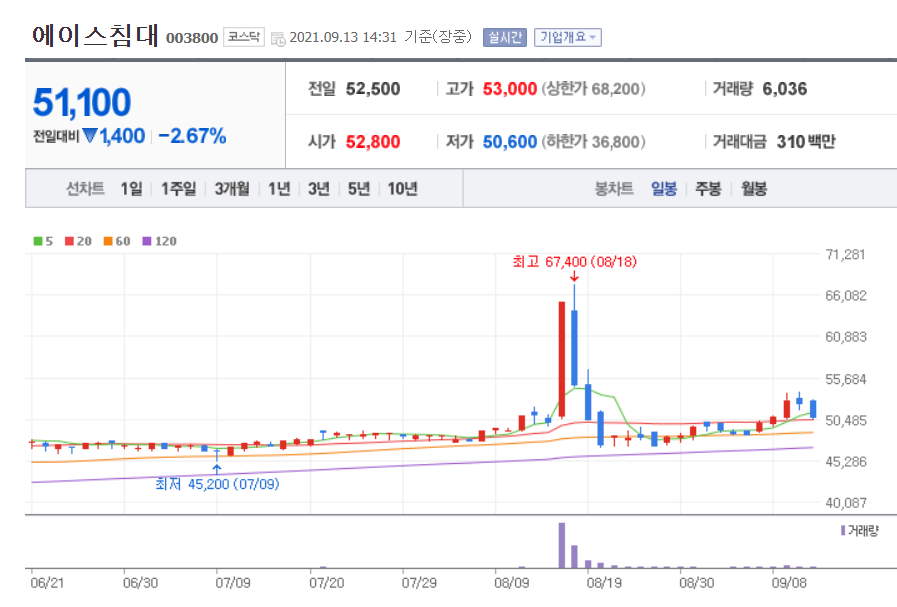The image size is (897, 607).
Task: Click the stock code 003800
Action: [x=192, y=38]
